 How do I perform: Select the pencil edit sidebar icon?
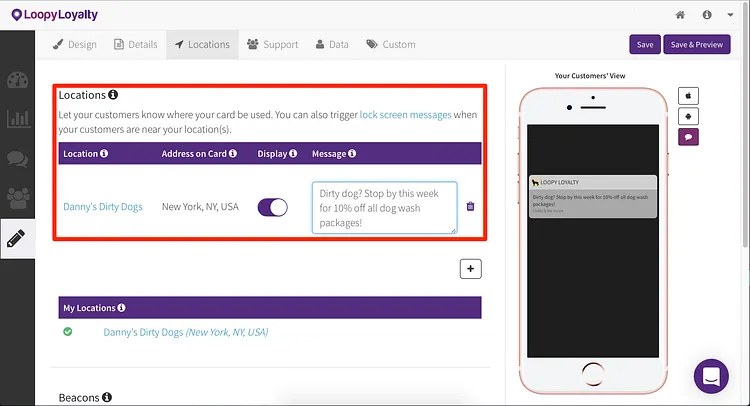coord(16,238)
